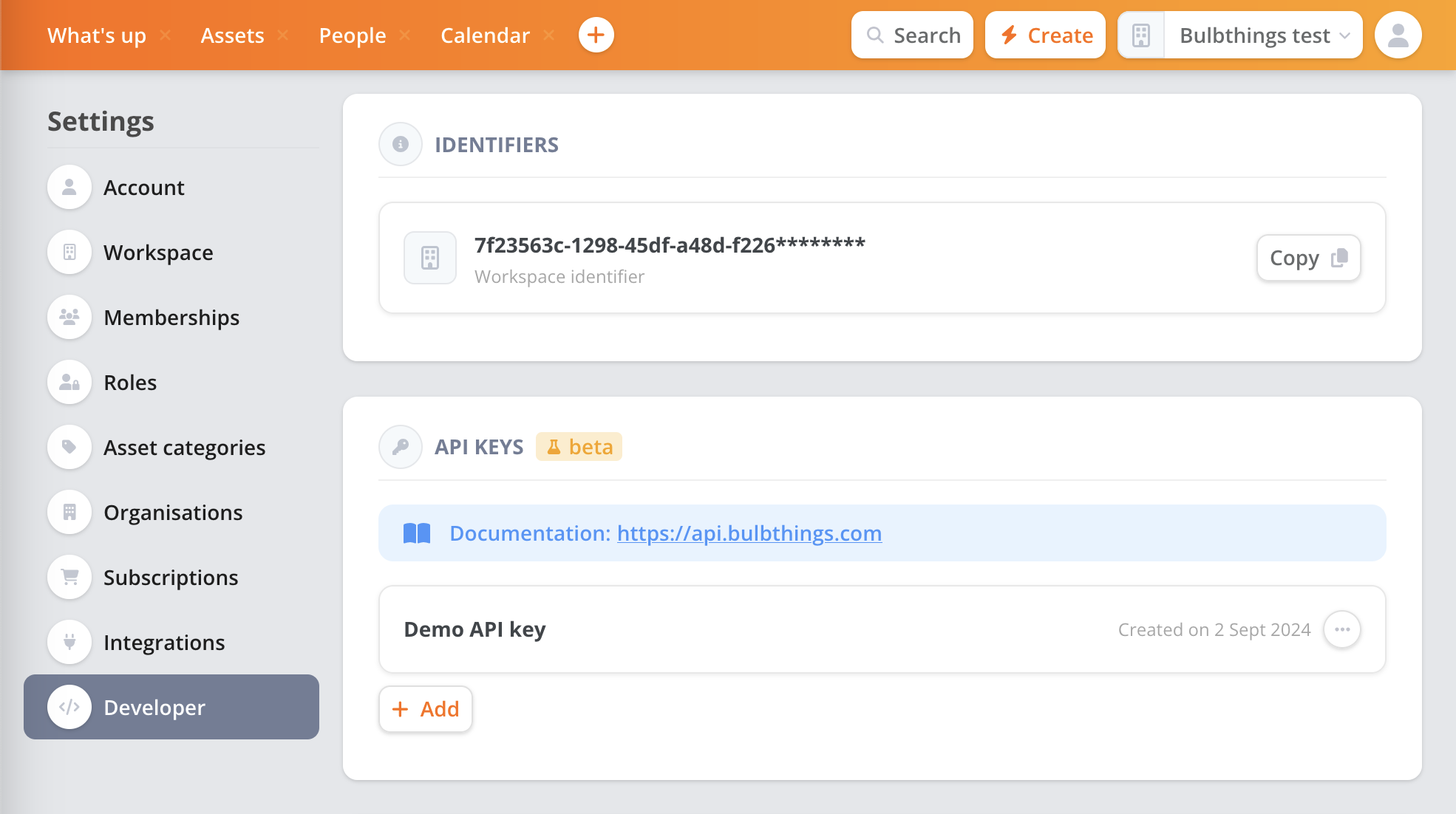Click the Integrations plug icon
The width and height of the screenshot is (1456, 814).
(x=69, y=643)
